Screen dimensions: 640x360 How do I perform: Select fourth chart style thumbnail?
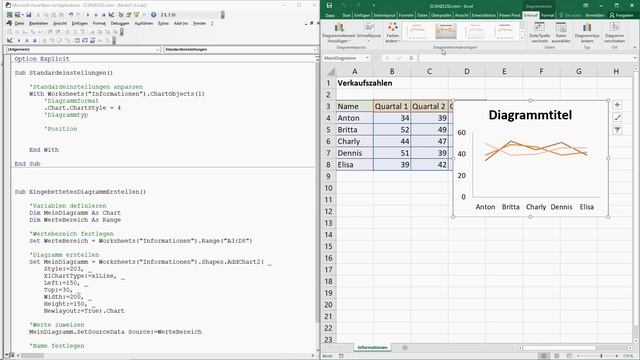505,31
